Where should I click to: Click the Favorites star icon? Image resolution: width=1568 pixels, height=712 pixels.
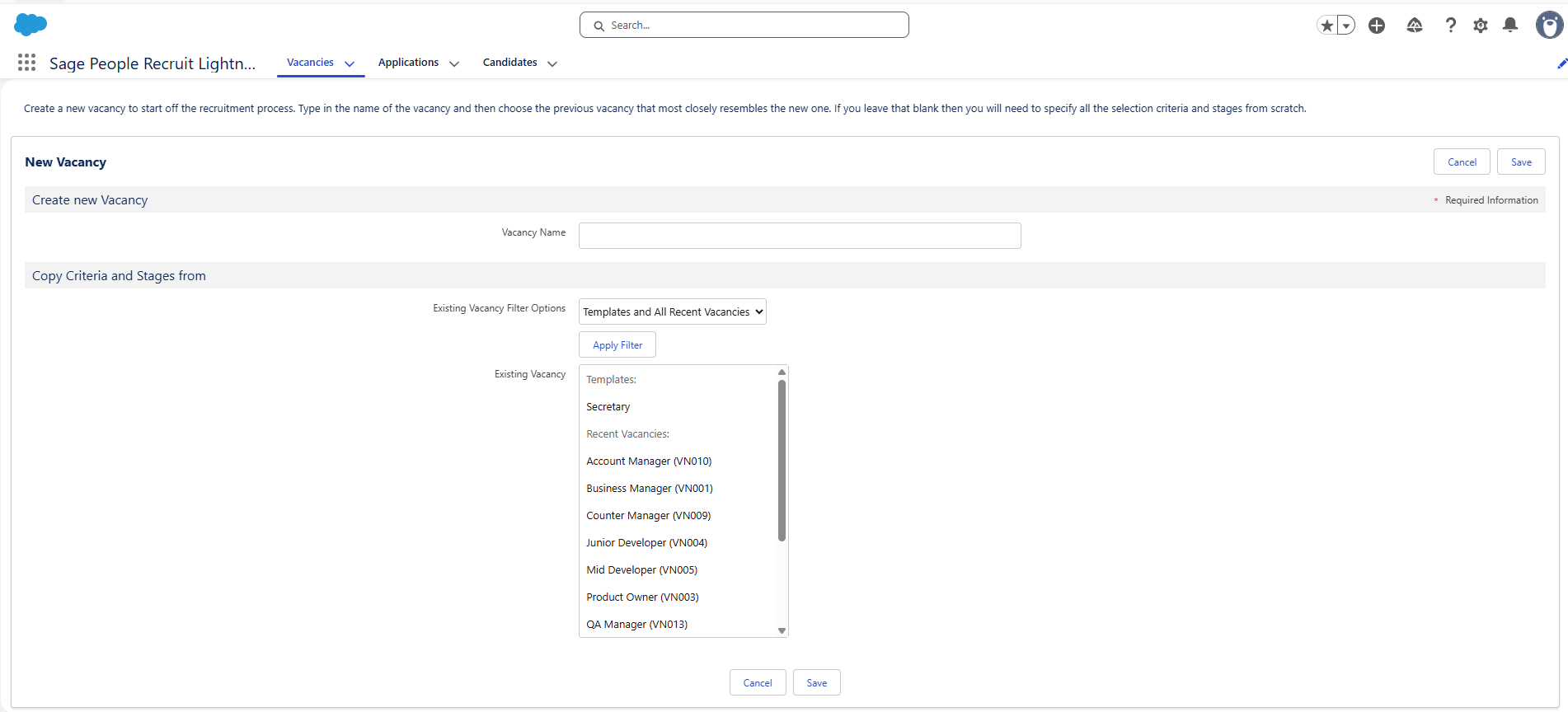click(x=1326, y=26)
